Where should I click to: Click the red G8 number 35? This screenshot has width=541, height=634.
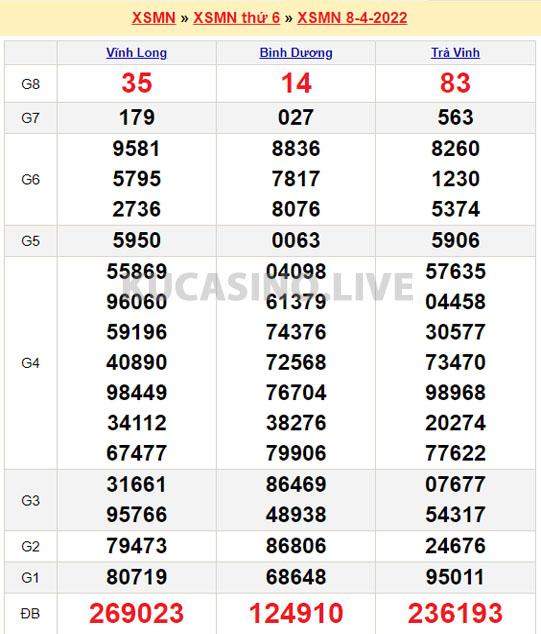[x=137, y=83]
